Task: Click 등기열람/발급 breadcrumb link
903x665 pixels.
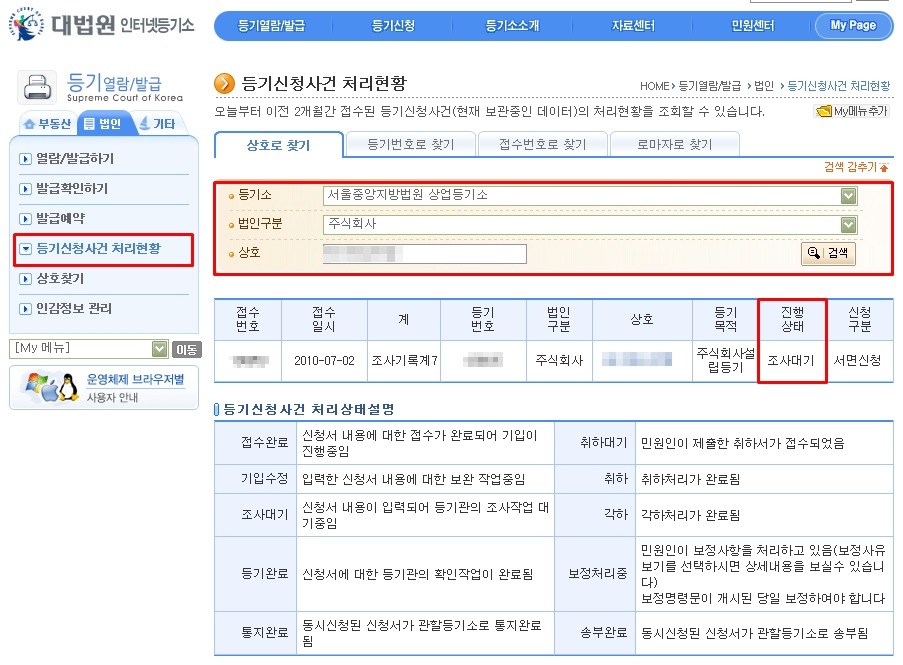Action: (x=710, y=86)
